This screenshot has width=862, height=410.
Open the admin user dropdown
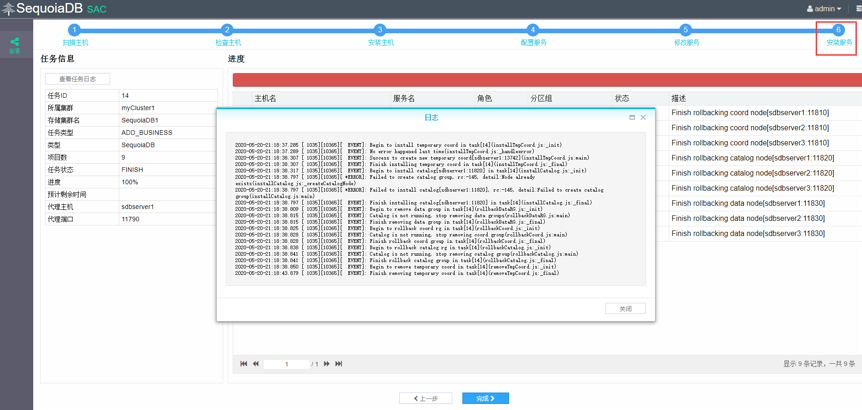pyautogui.click(x=824, y=9)
